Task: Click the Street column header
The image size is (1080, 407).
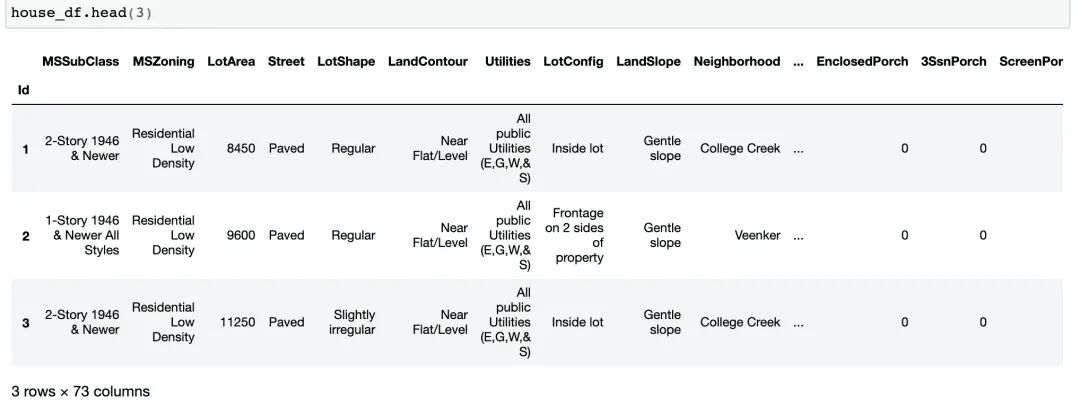Action: [x=286, y=61]
